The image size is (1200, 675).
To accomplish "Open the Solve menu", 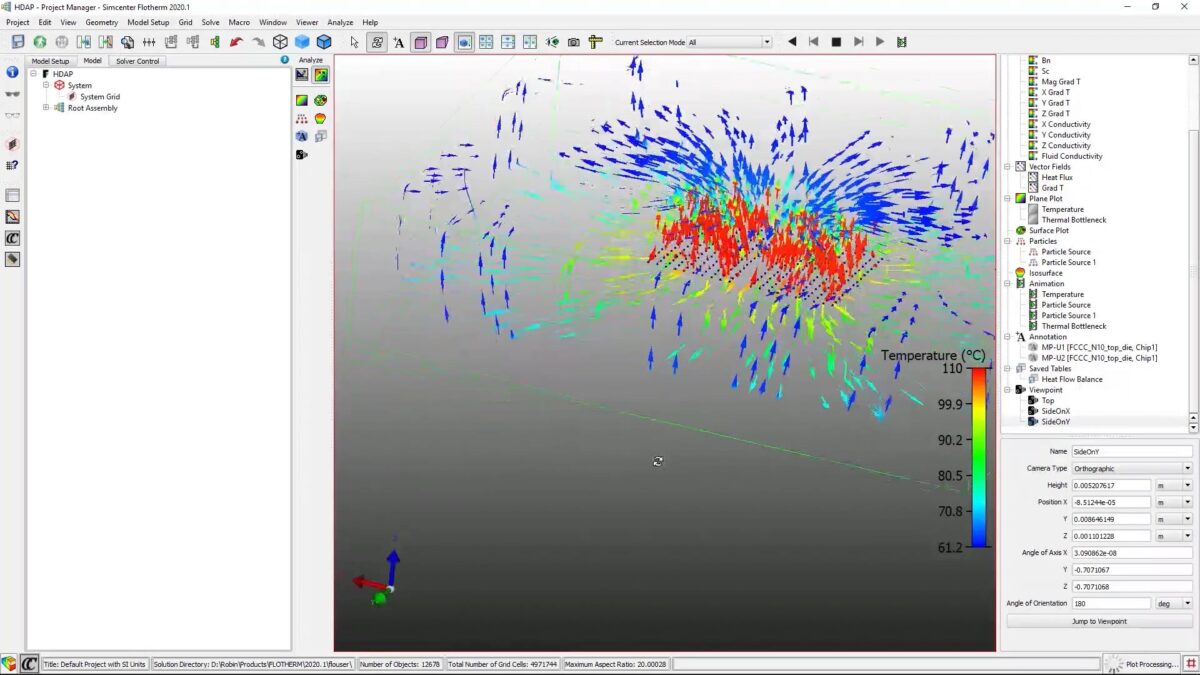I will (210, 22).
